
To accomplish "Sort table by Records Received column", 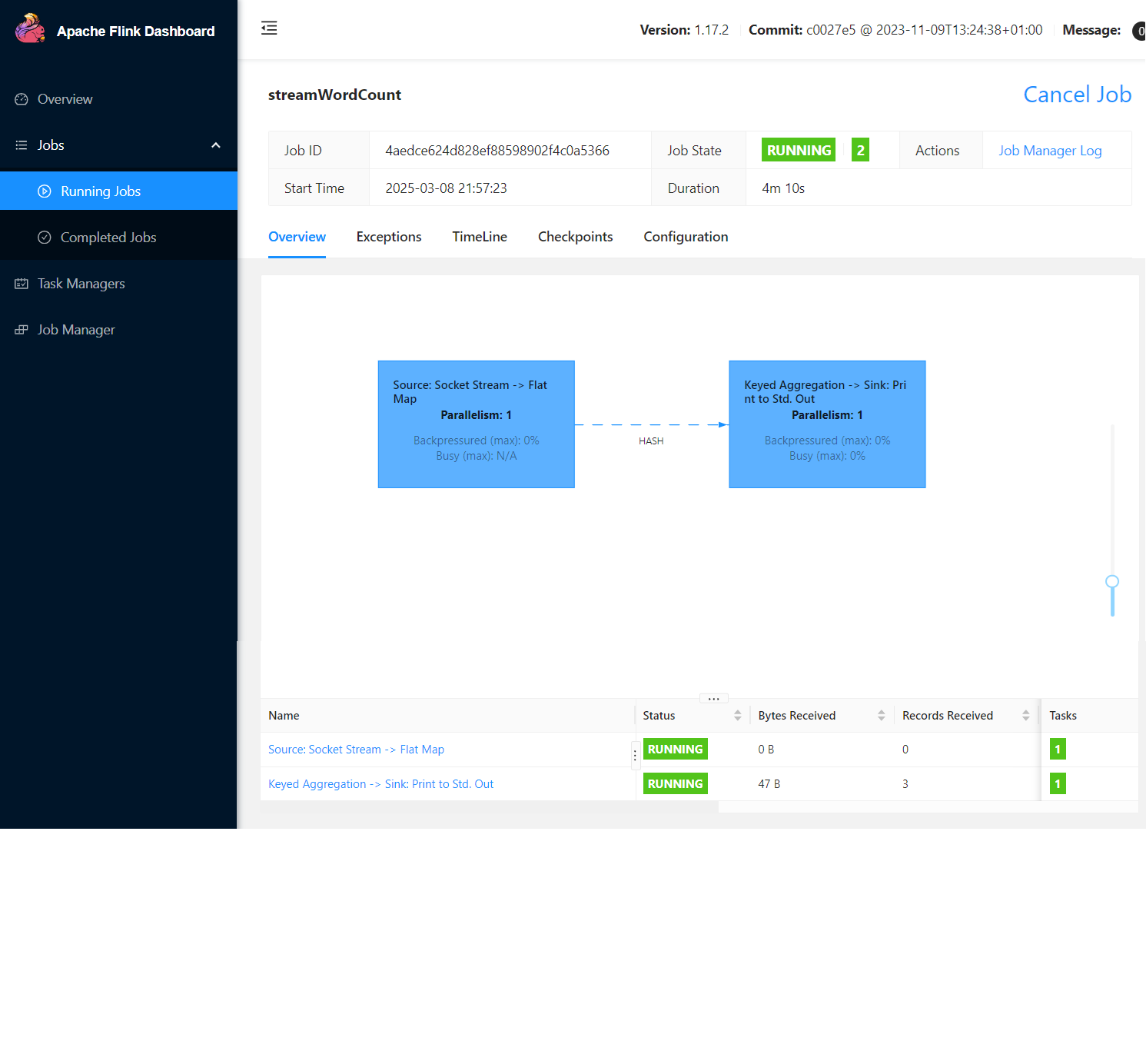I will coord(1026,716).
